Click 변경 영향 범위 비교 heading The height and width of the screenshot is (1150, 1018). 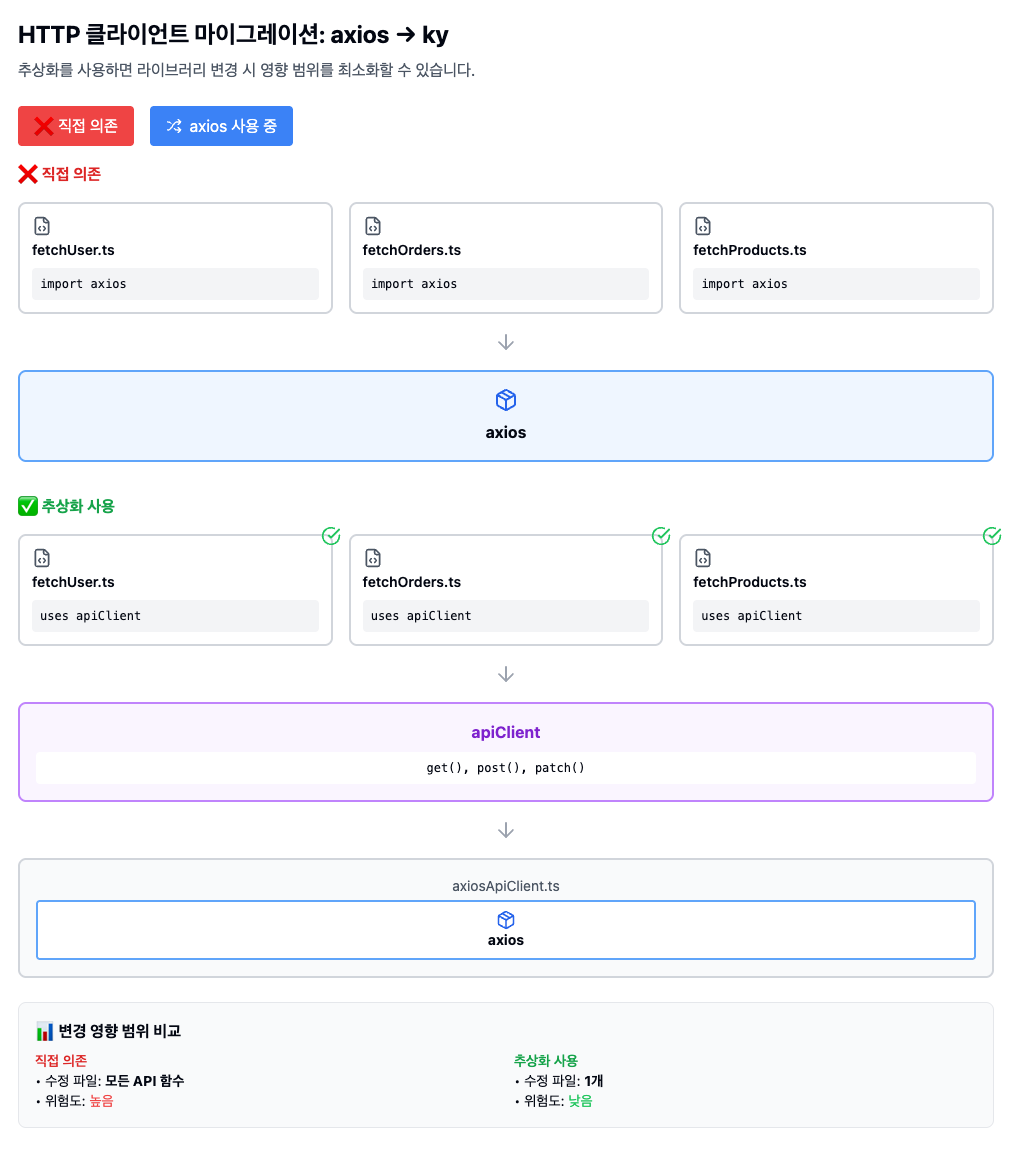[x=120, y=1031]
